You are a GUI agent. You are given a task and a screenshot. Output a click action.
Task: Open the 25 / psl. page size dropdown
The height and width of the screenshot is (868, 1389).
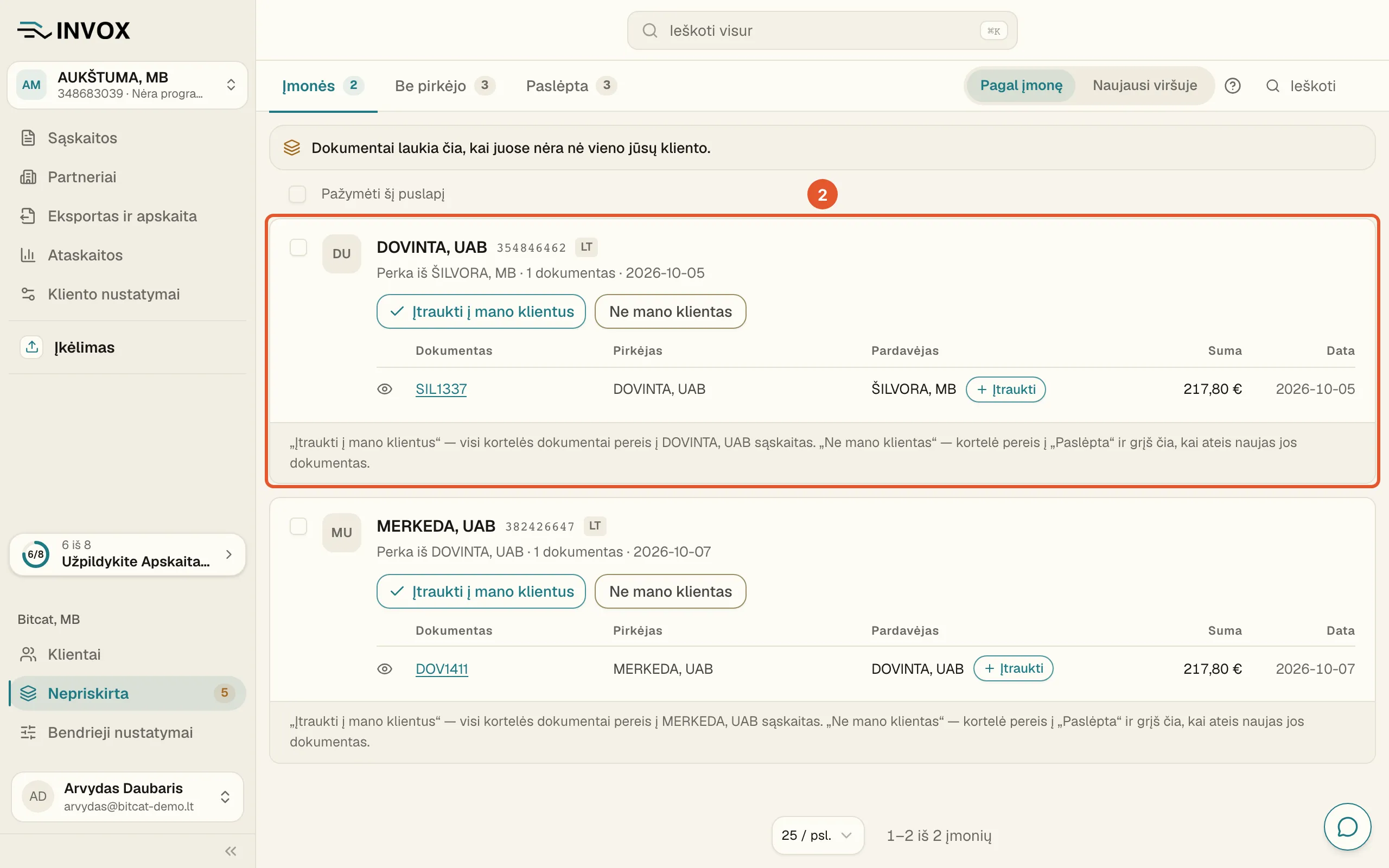tap(817, 835)
